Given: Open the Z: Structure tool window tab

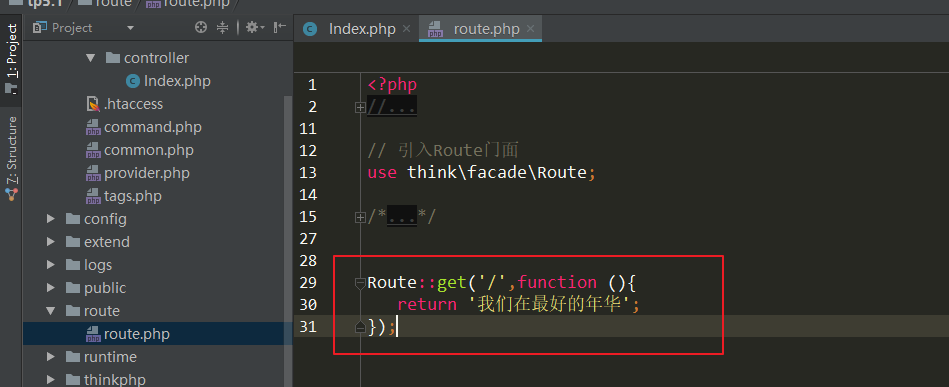Looking at the screenshot, I should pyautogui.click(x=11, y=159).
